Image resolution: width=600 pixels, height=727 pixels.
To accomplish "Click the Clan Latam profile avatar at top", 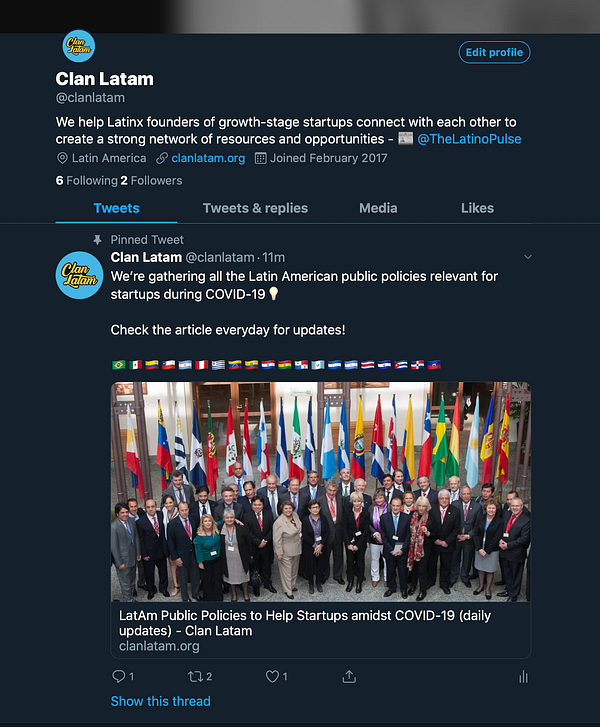I will [x=79, y=46].
